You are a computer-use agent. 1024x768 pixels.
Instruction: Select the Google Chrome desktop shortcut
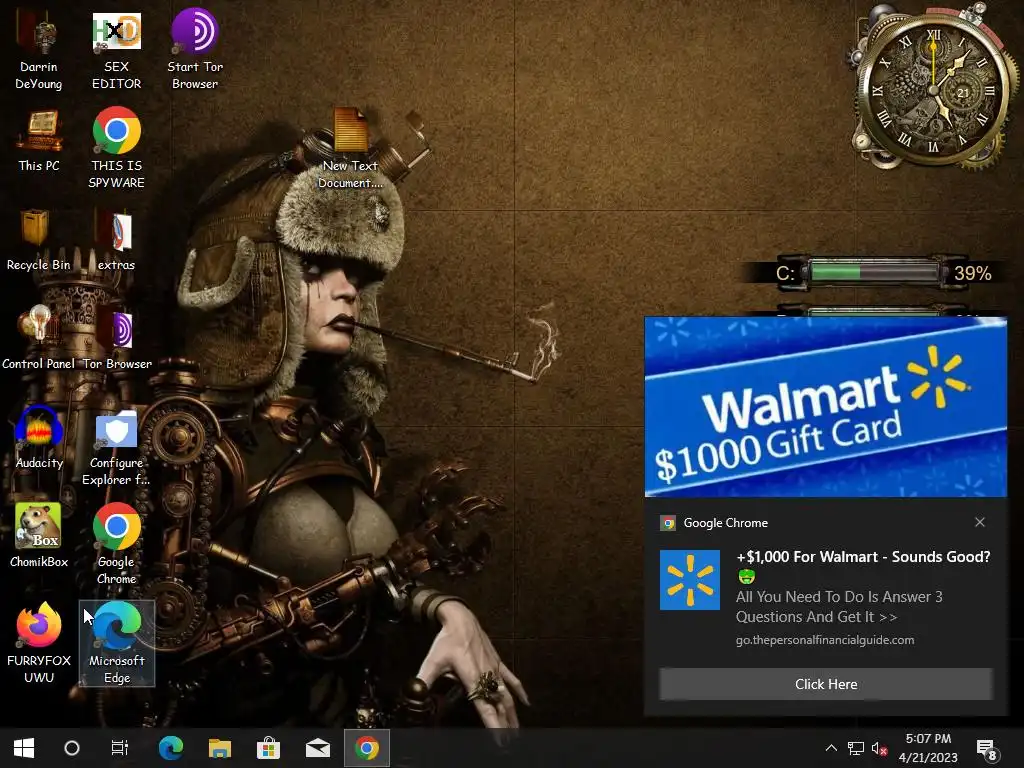(x=116, y=545)
